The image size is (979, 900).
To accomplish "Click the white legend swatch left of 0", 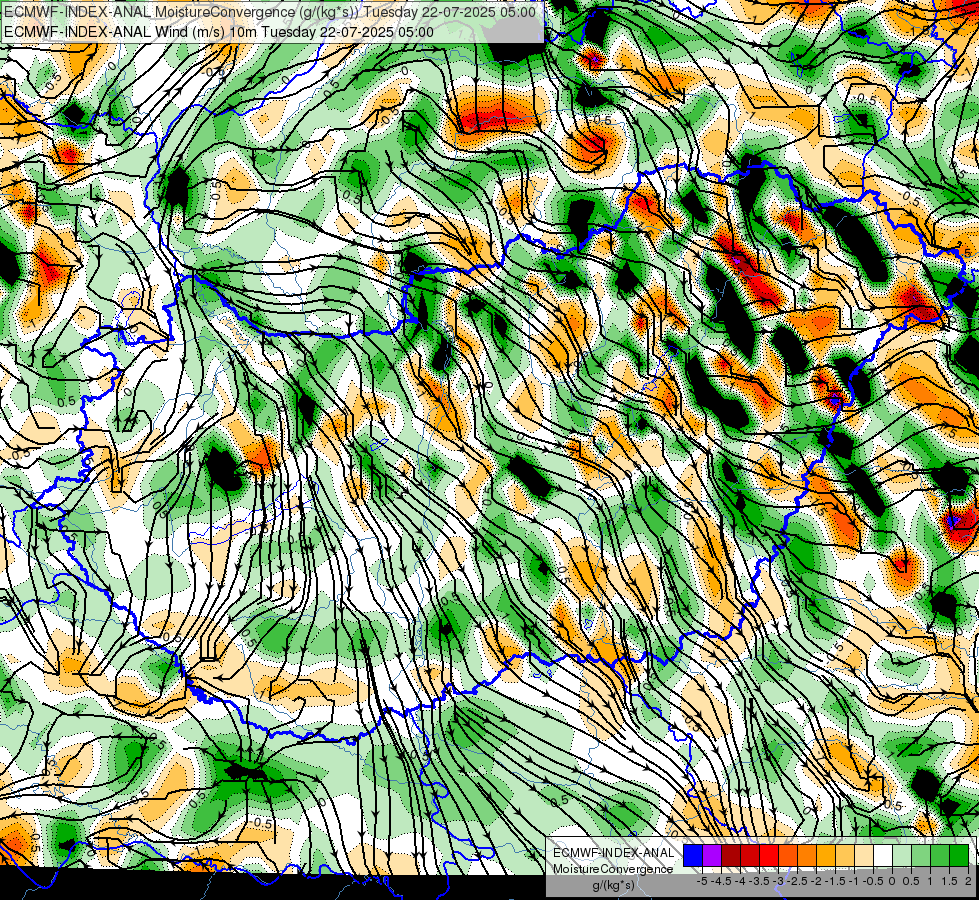I will pos(883,855).
